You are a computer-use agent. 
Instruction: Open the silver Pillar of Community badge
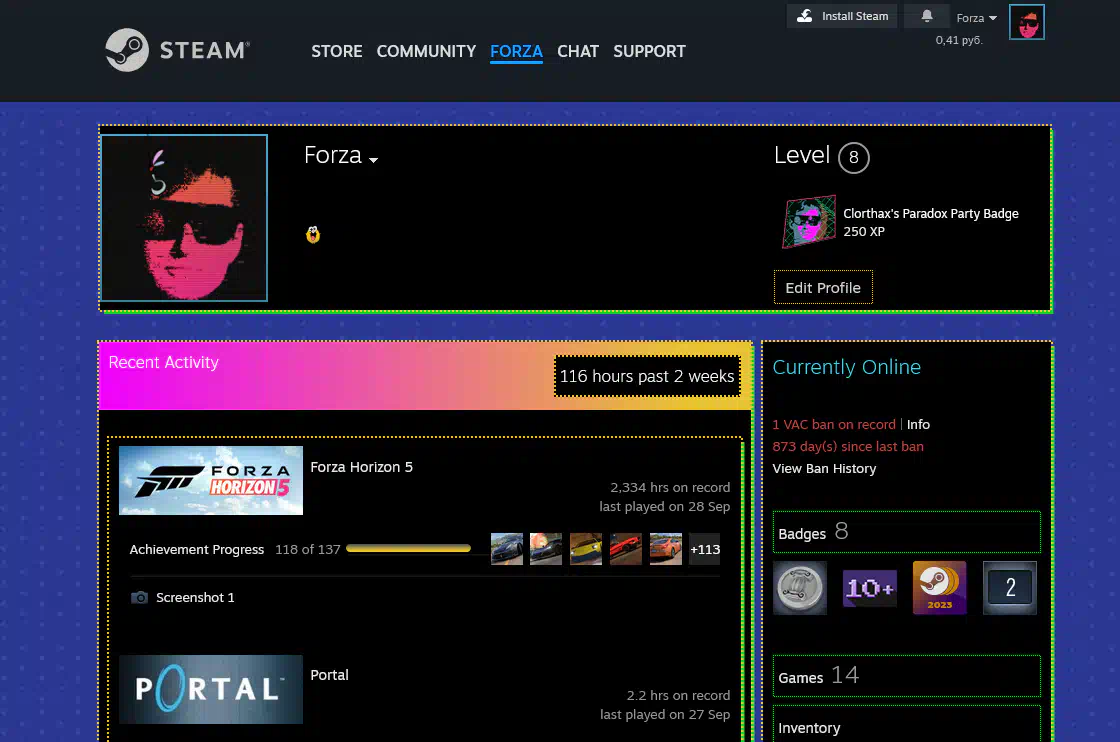pyautogui.click(x=800, y=588)
